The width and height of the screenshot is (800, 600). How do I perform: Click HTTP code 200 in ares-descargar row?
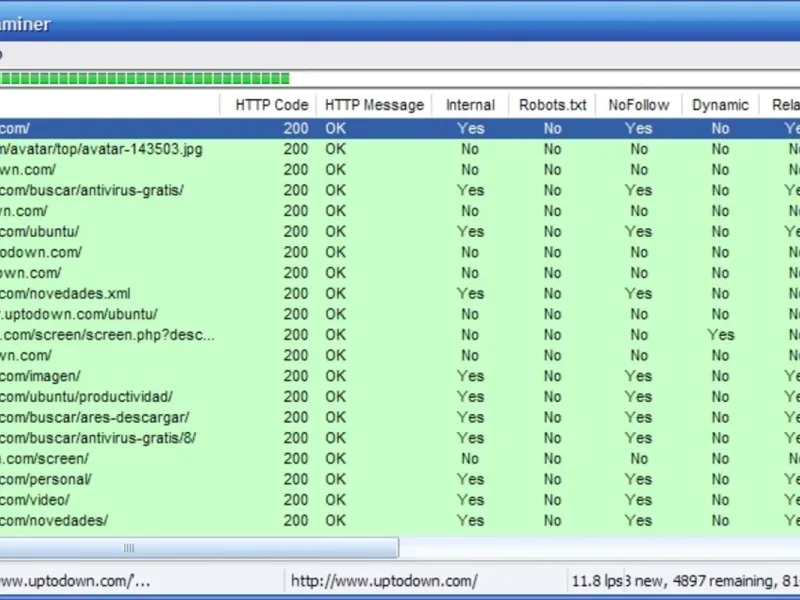pos(296,417)
